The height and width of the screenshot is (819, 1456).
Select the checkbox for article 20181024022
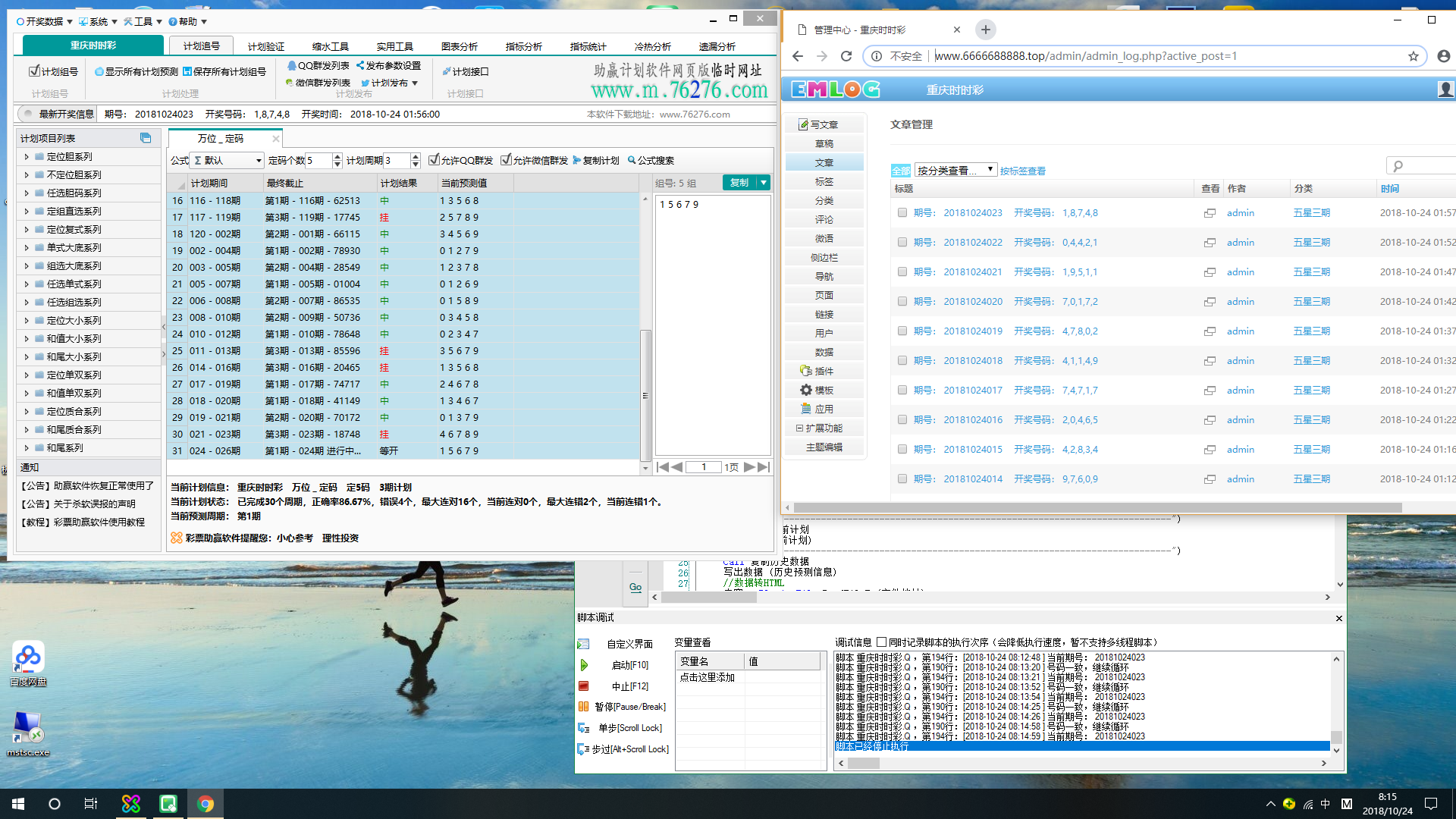902,243
